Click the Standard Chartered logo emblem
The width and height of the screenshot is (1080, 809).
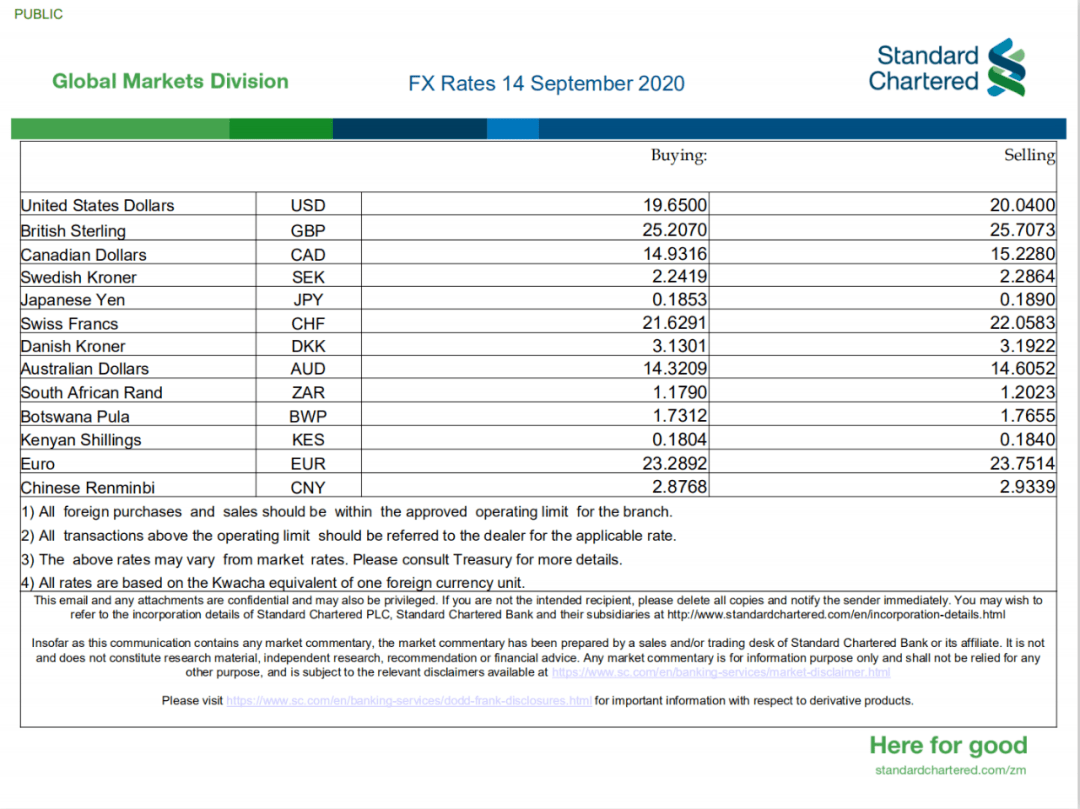tap(1006, 67)
